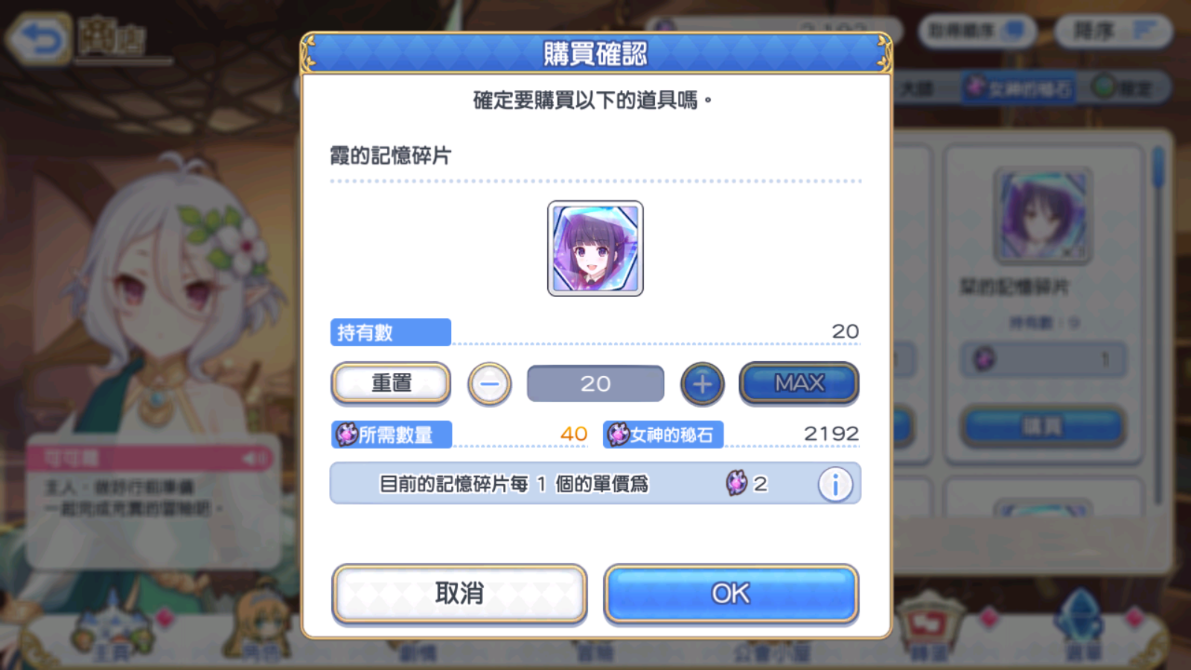The height and width of the screenshot is (670, 1191).
Task: Cancel purchase with 取消 button
Action: (460, 593)
